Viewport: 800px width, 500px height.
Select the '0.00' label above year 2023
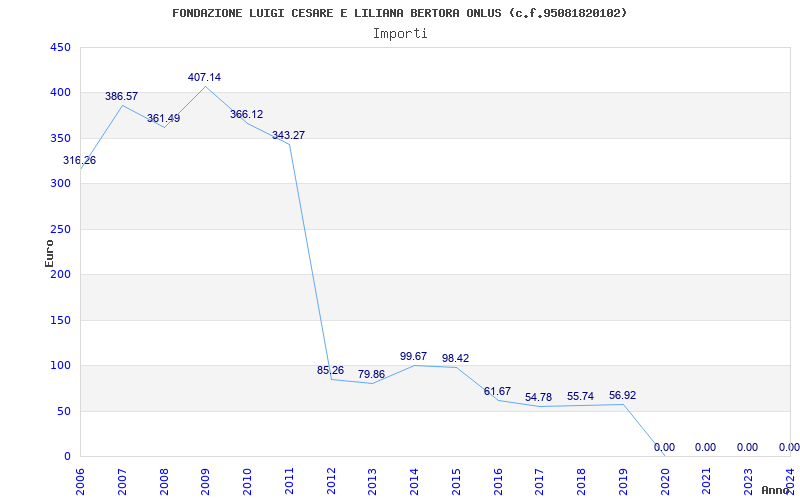(747, 447)
